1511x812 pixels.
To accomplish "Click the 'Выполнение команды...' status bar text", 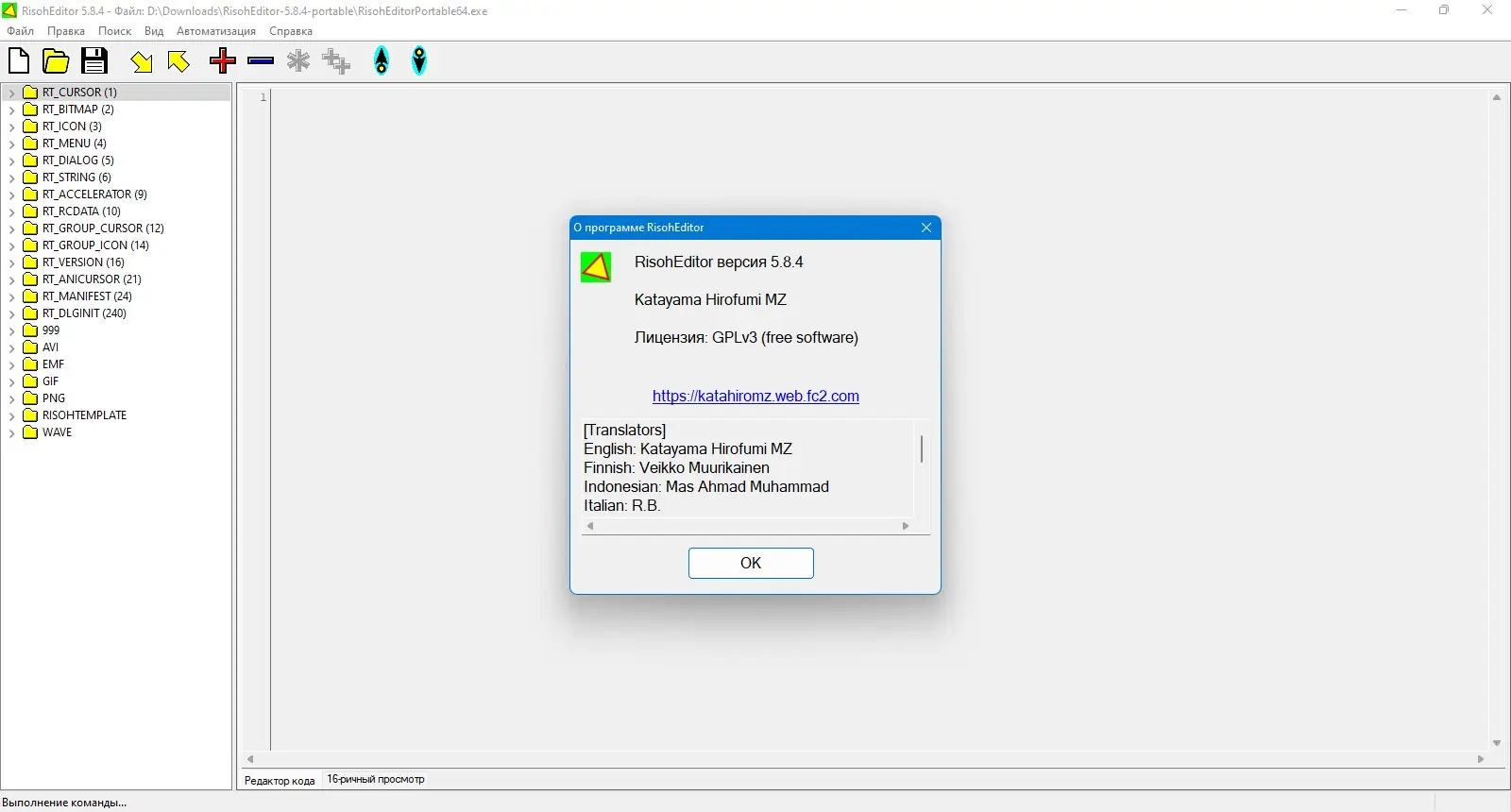I will 64,803.
